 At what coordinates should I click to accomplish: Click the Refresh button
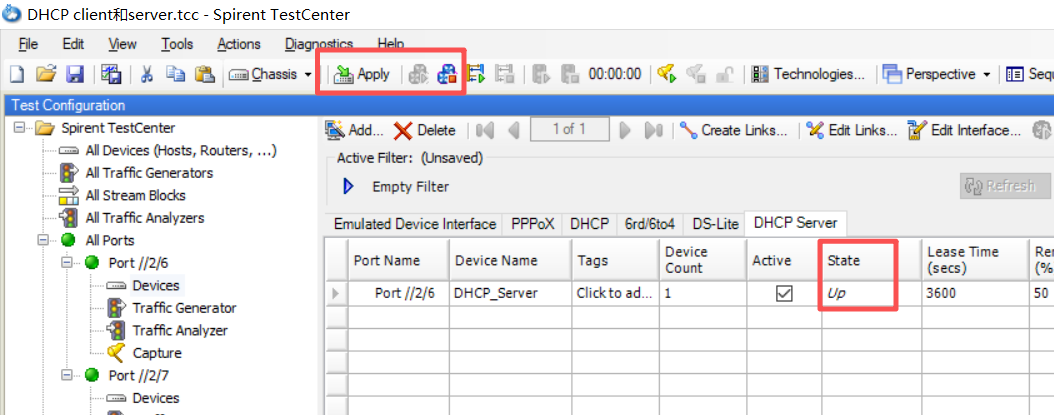[x=1004, y=186]
